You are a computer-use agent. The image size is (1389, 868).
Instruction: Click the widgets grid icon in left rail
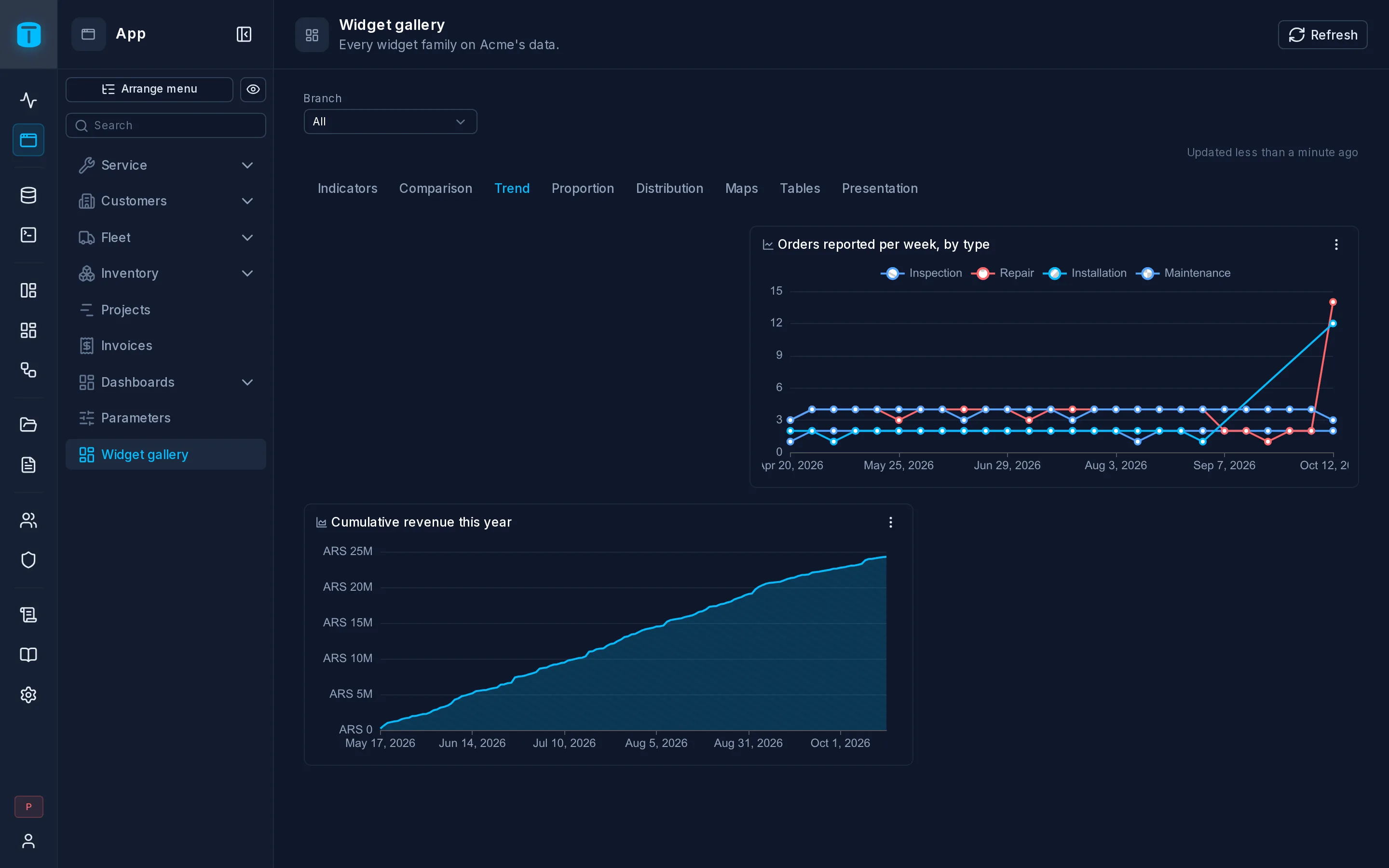click(x=28, y=330)
